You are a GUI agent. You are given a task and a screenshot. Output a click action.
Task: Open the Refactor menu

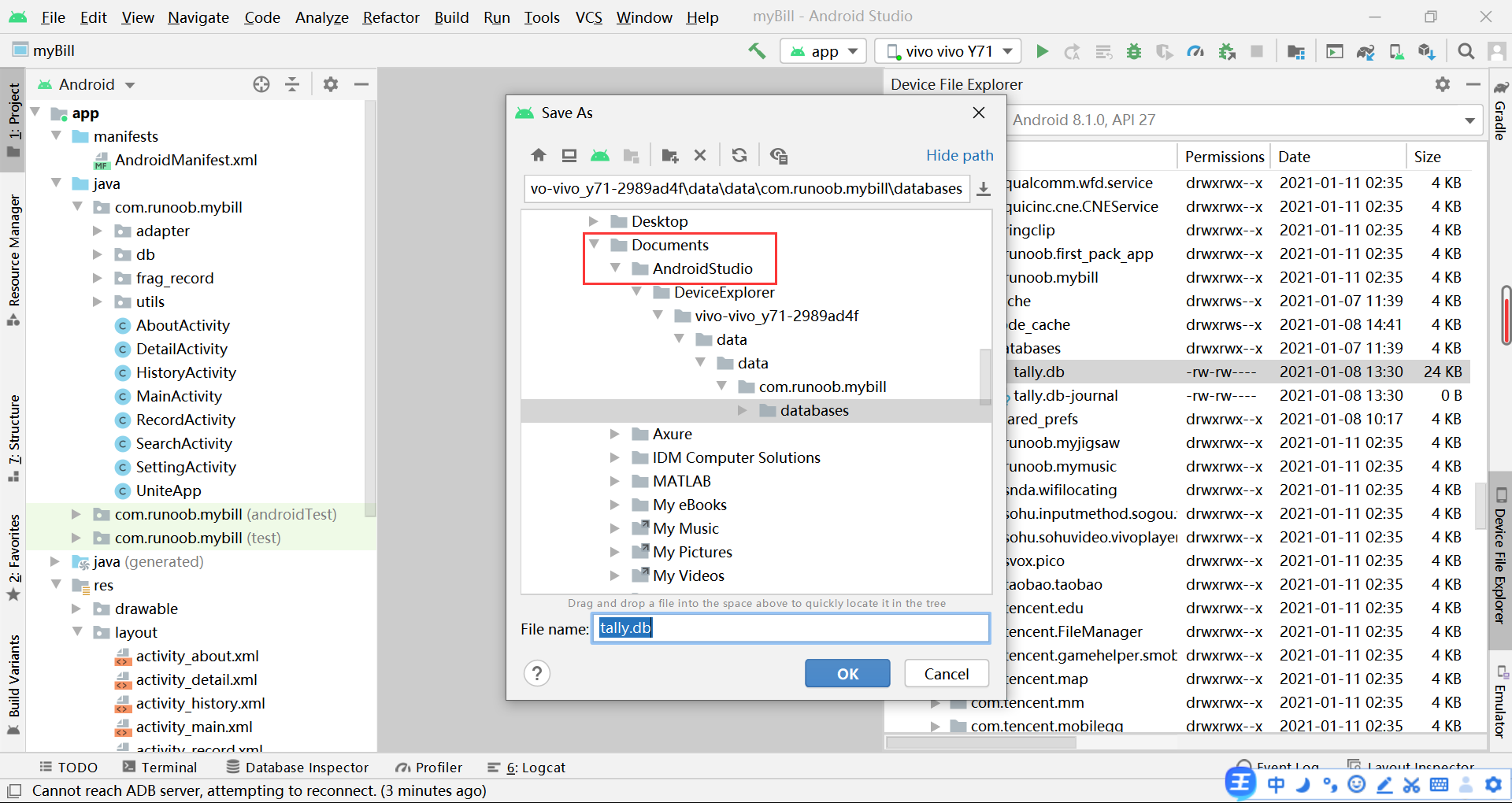click(x=391, y=17)
